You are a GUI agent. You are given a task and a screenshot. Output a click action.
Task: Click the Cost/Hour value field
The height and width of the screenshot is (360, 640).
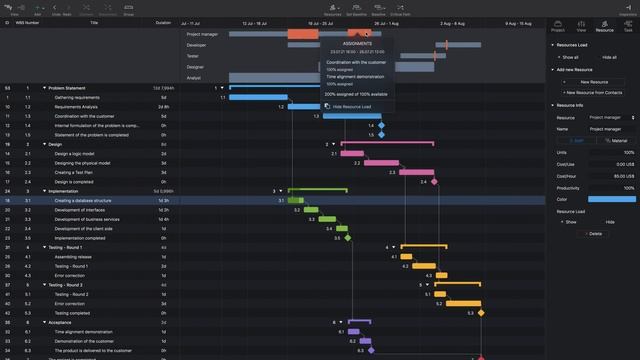point(611,176)
